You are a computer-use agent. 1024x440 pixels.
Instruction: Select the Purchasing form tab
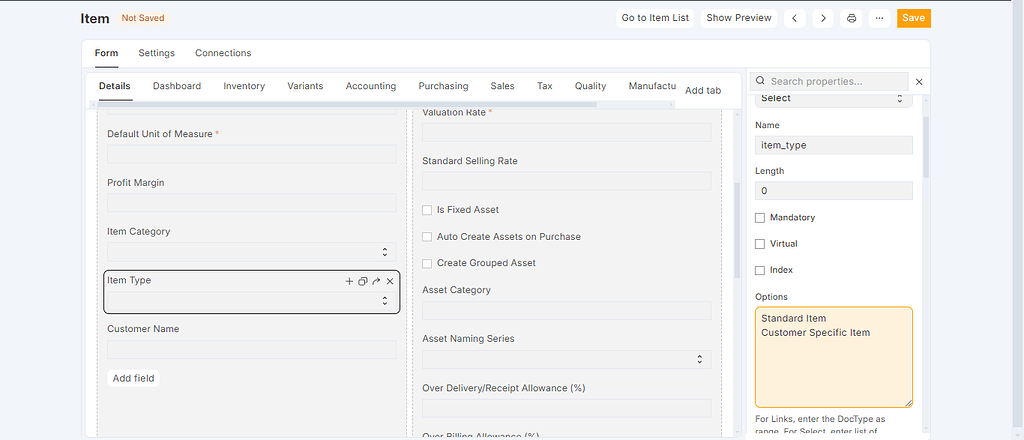point(443,86)
